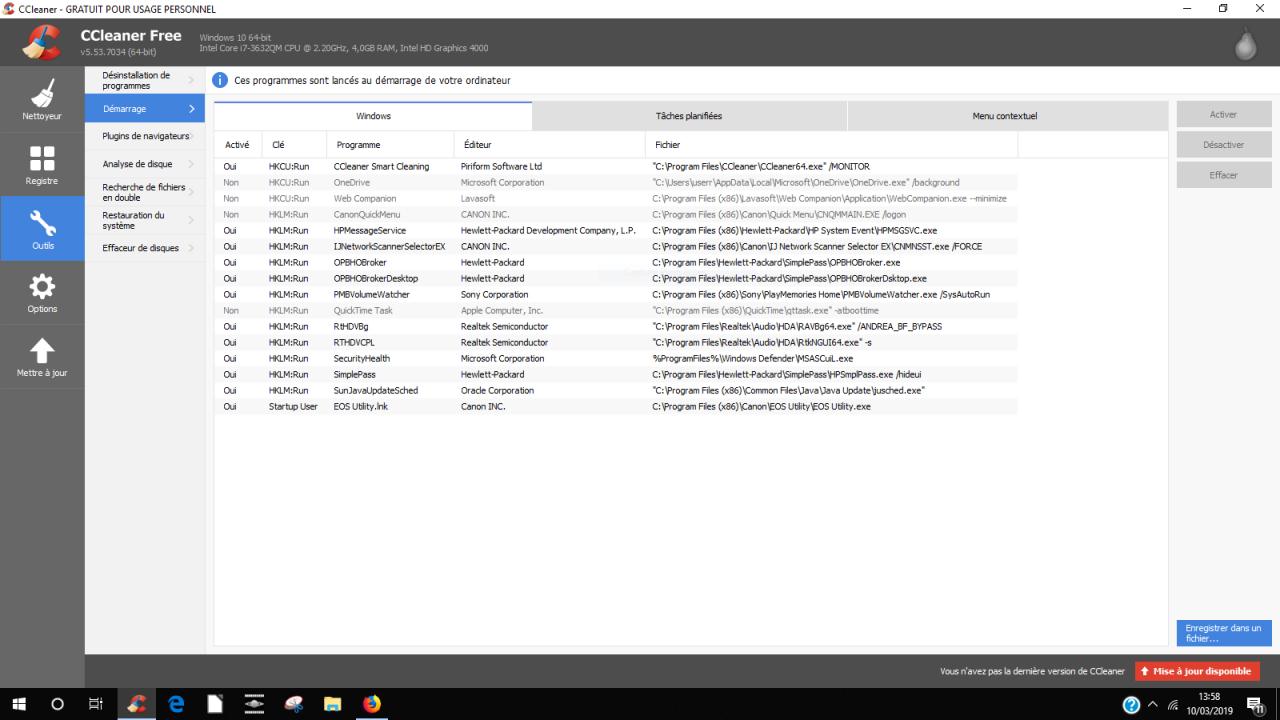
Task: Click the pear icon in the header
Action: (1246, 43)
